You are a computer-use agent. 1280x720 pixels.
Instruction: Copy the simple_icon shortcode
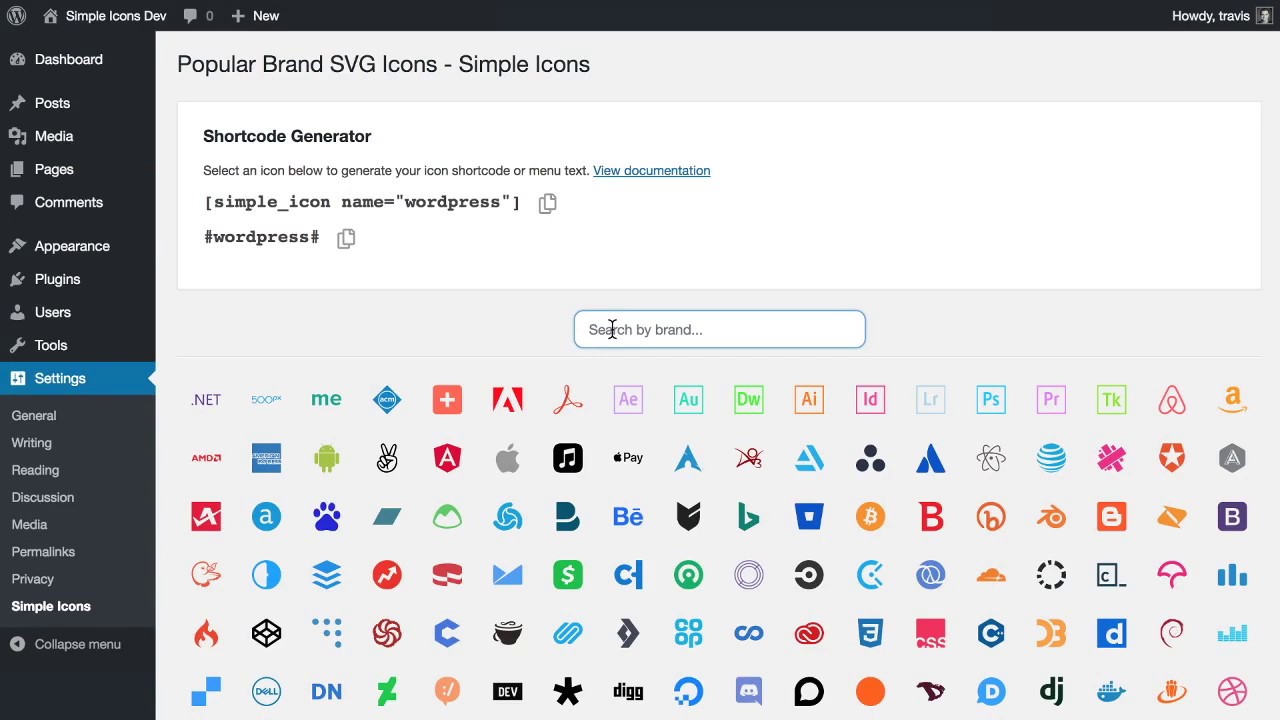pyautogui.click(x=547, y=203)
